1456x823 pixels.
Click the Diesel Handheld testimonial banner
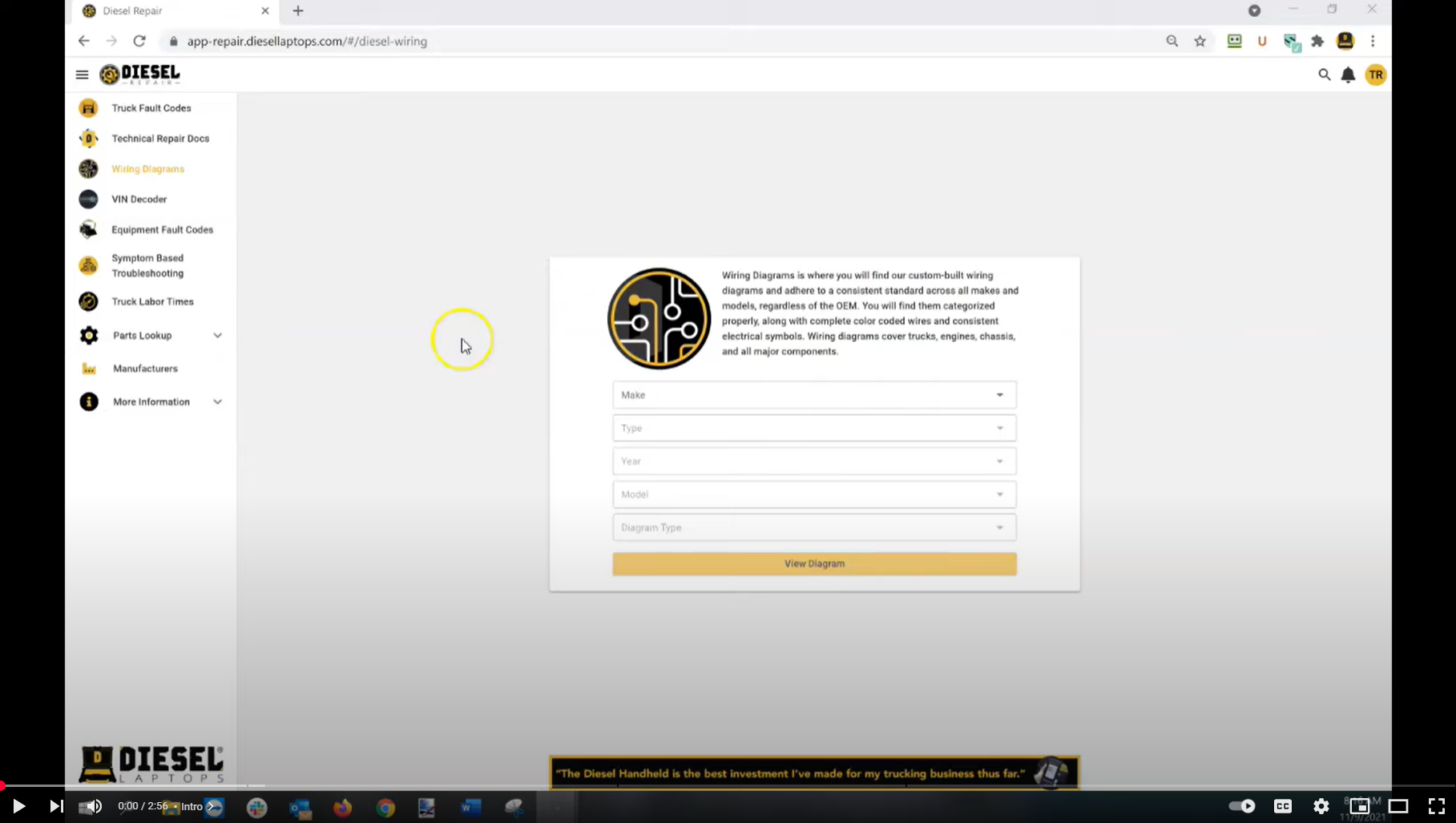pos(814,773)
